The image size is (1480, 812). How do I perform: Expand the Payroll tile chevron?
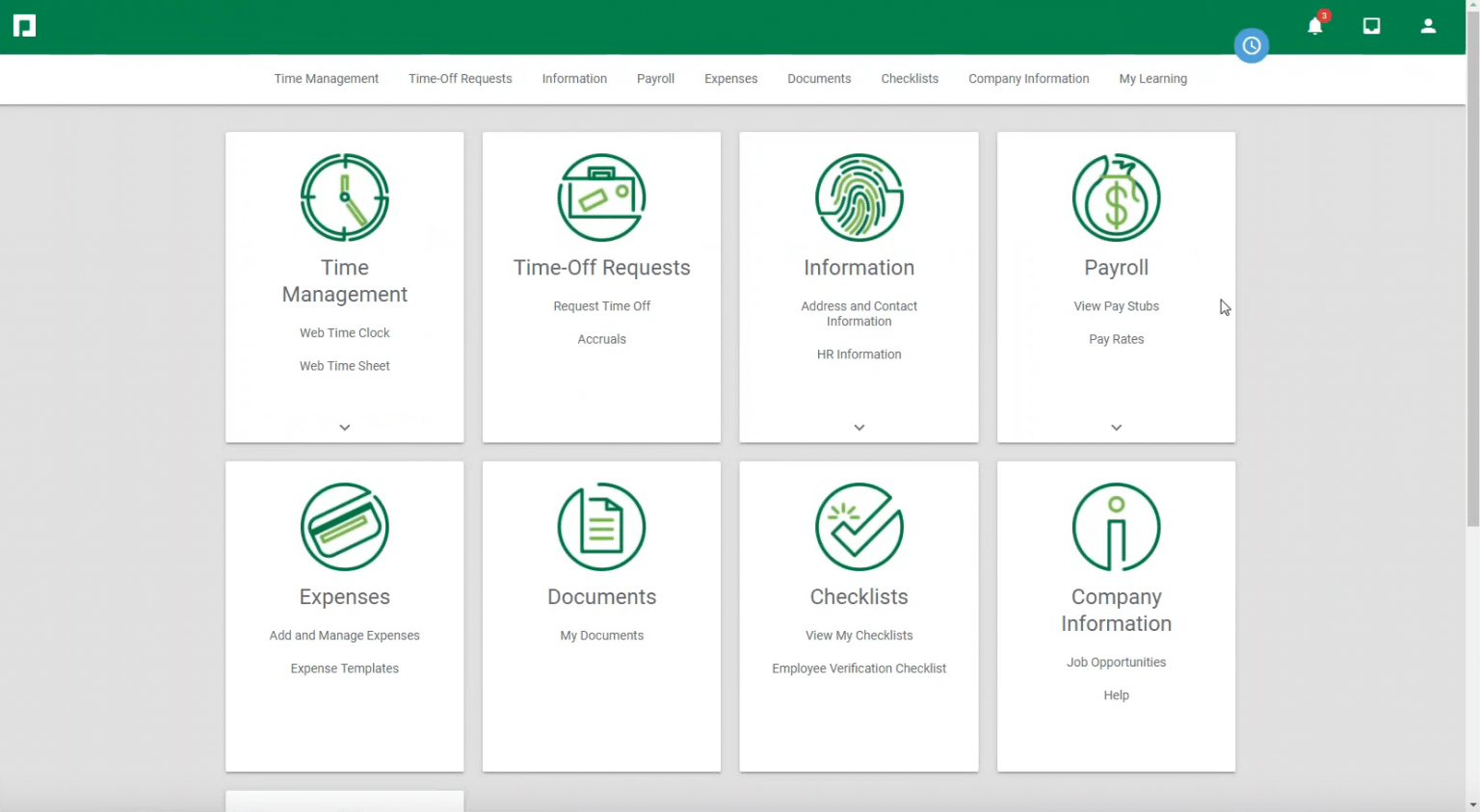(x=1116, y=427)
